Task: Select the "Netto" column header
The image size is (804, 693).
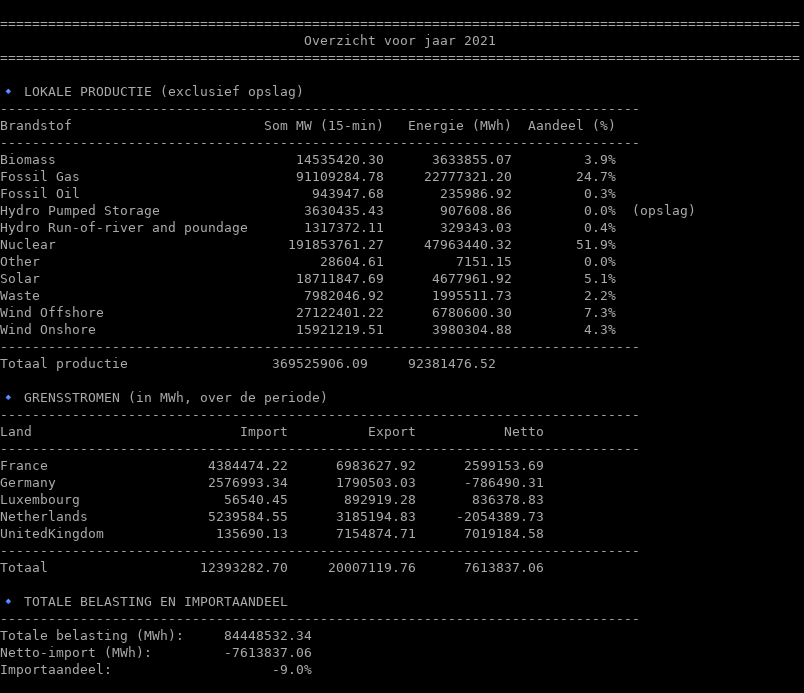Action: point(524,432)
